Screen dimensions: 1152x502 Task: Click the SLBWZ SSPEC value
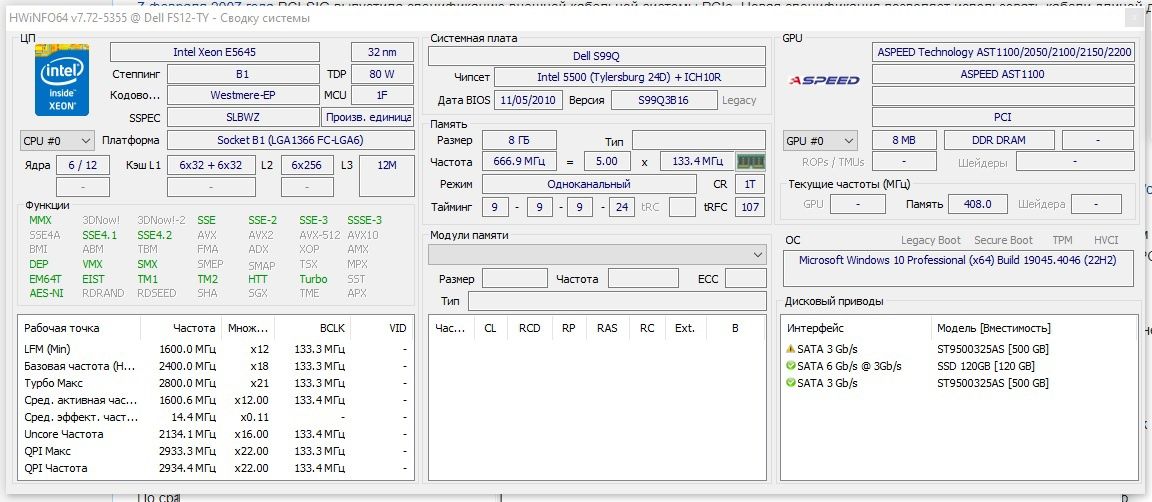tap(243, 118)
